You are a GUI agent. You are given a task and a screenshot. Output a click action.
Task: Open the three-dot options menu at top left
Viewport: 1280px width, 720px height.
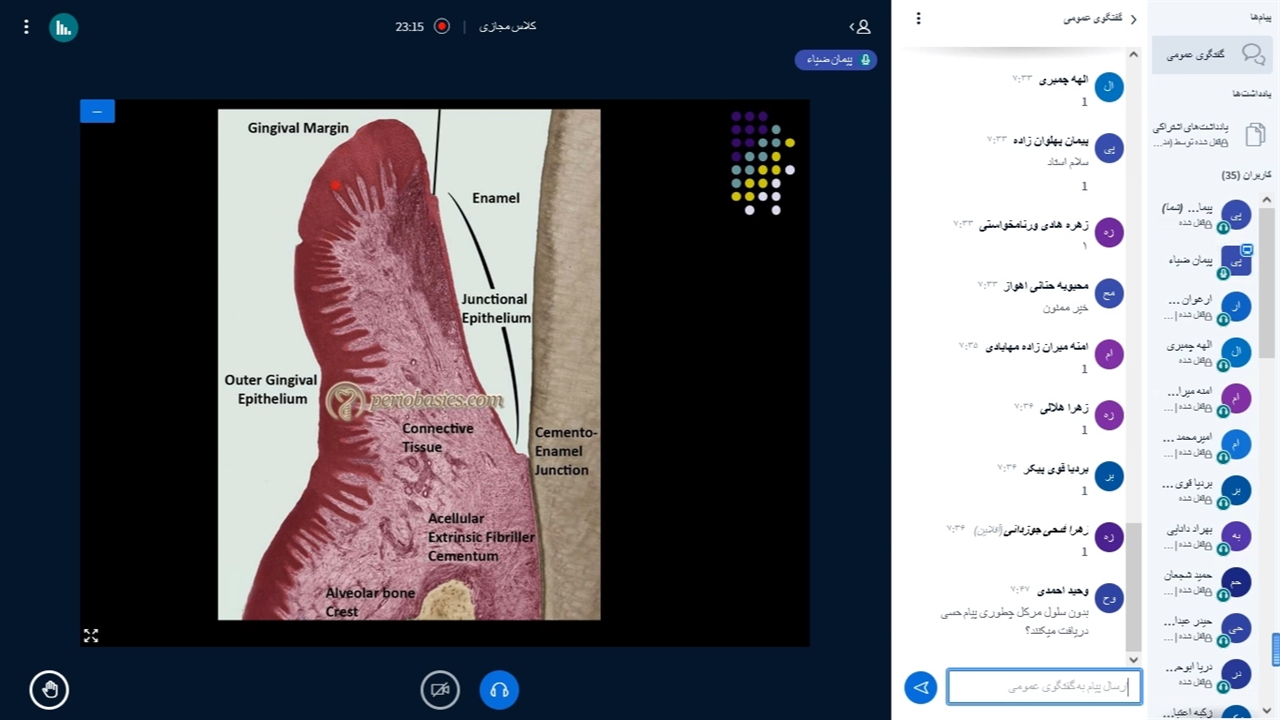27,27
